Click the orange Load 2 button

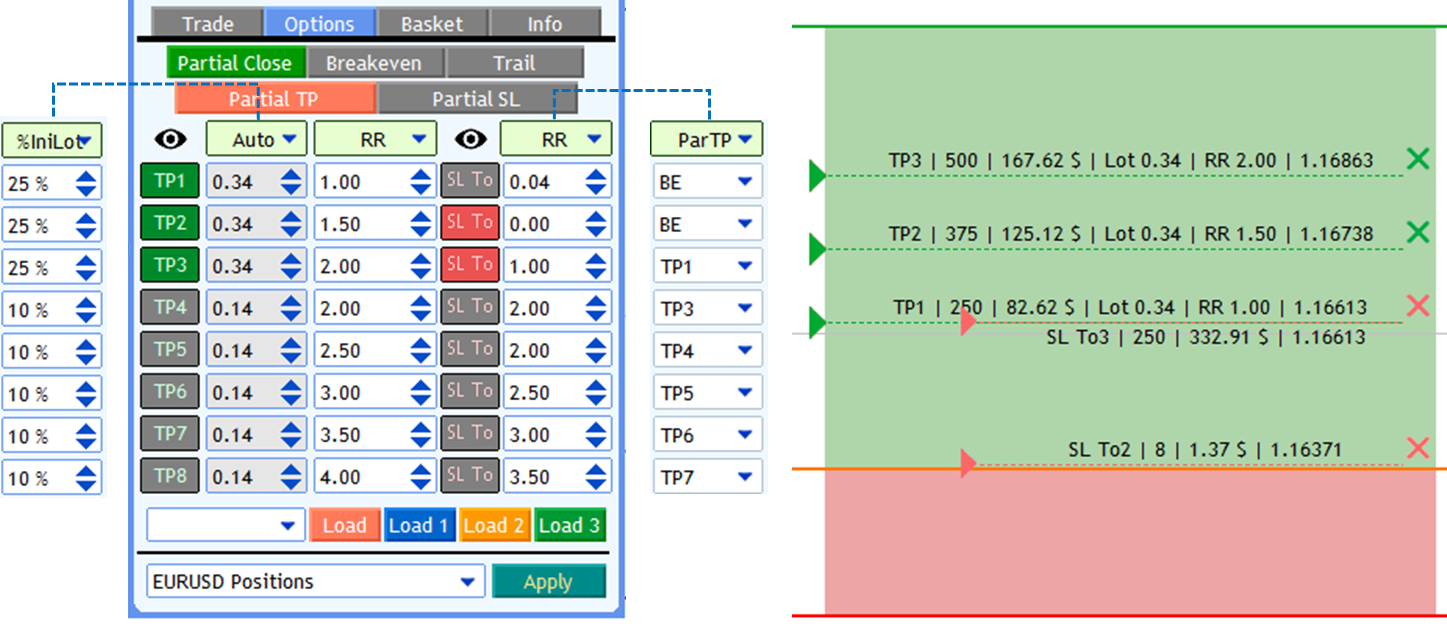point(494,525)
